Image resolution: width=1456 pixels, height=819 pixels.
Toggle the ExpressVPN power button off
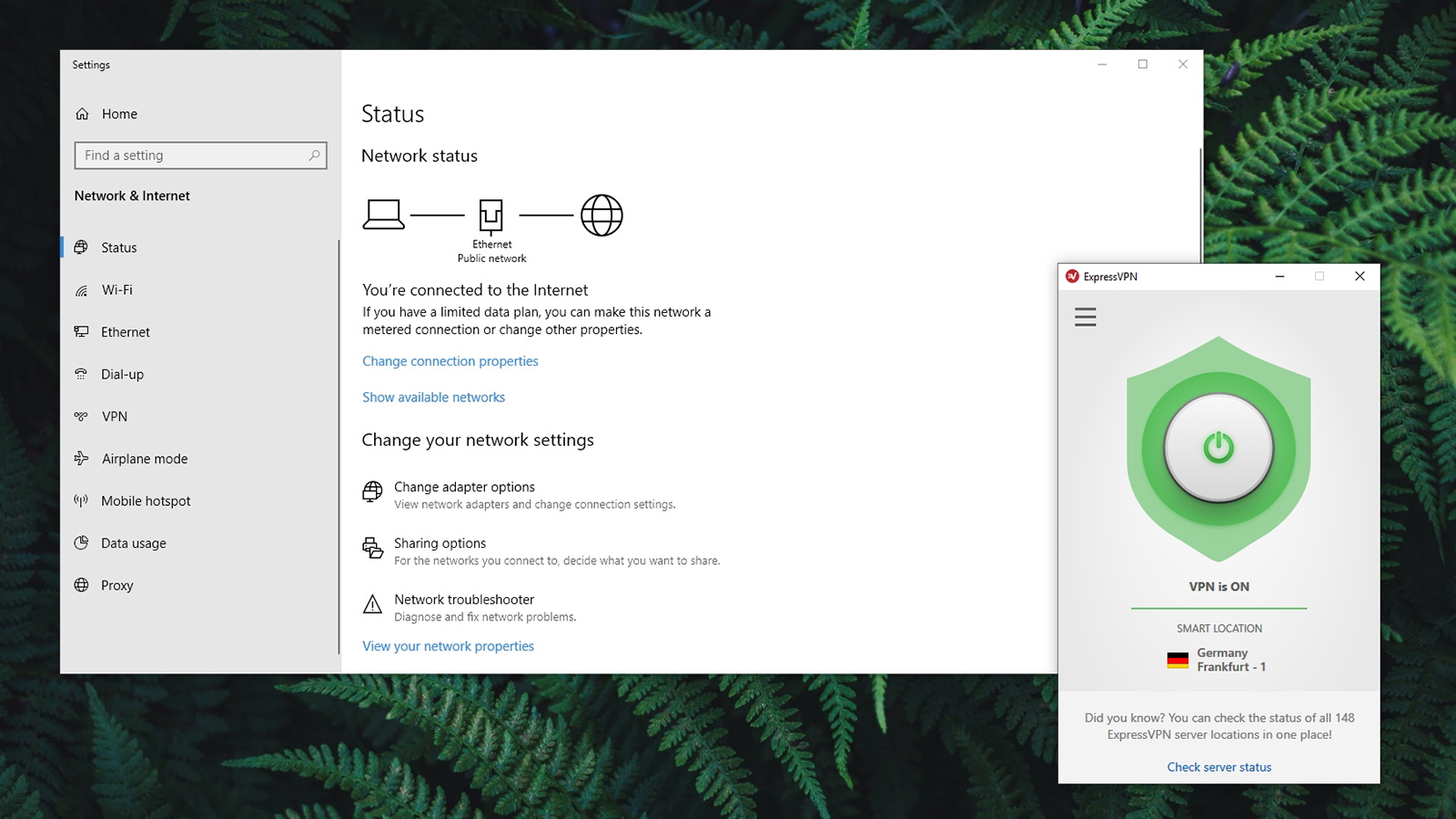click(1218, 448)
